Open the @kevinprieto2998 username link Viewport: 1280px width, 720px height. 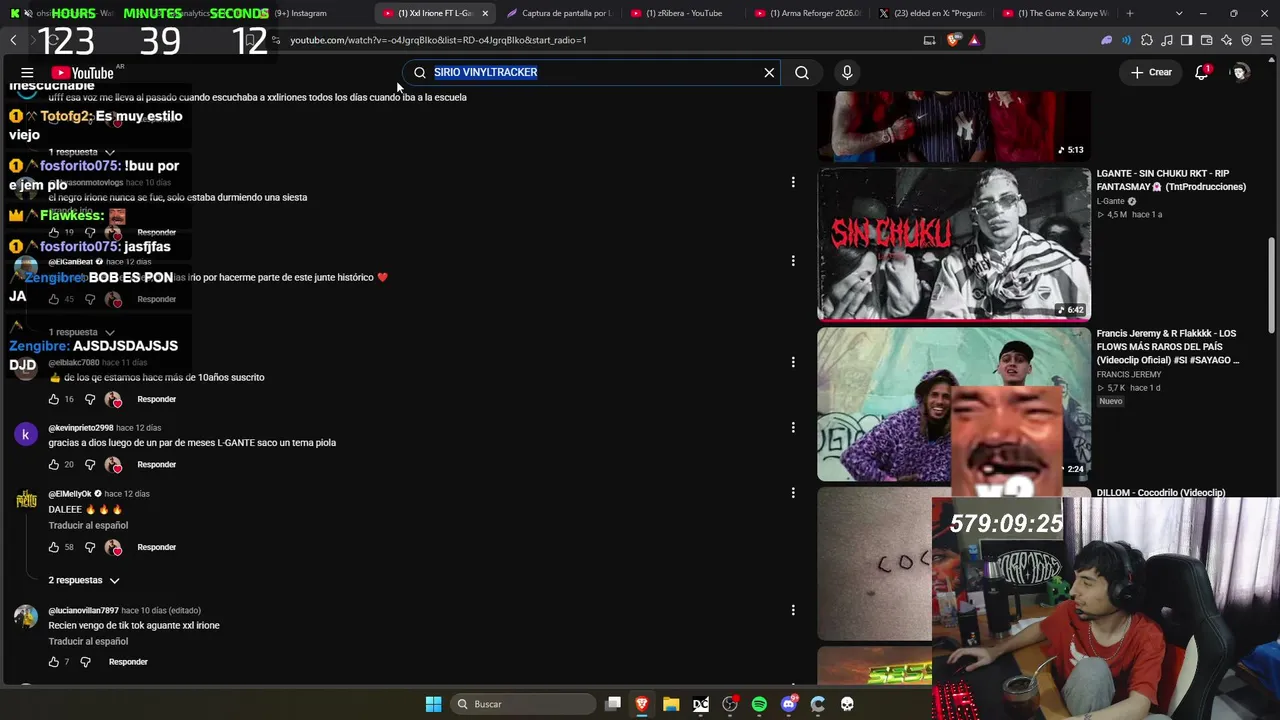coord(81,428)
